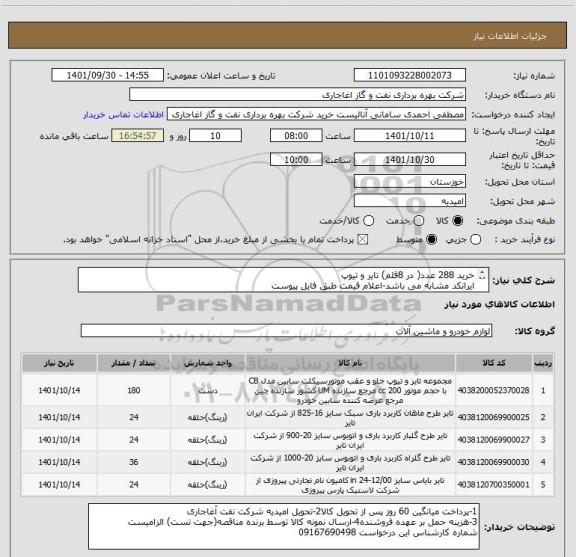576x557 pixels.
Task: Click the 900-20 tire item name
Action: (350, 440)
